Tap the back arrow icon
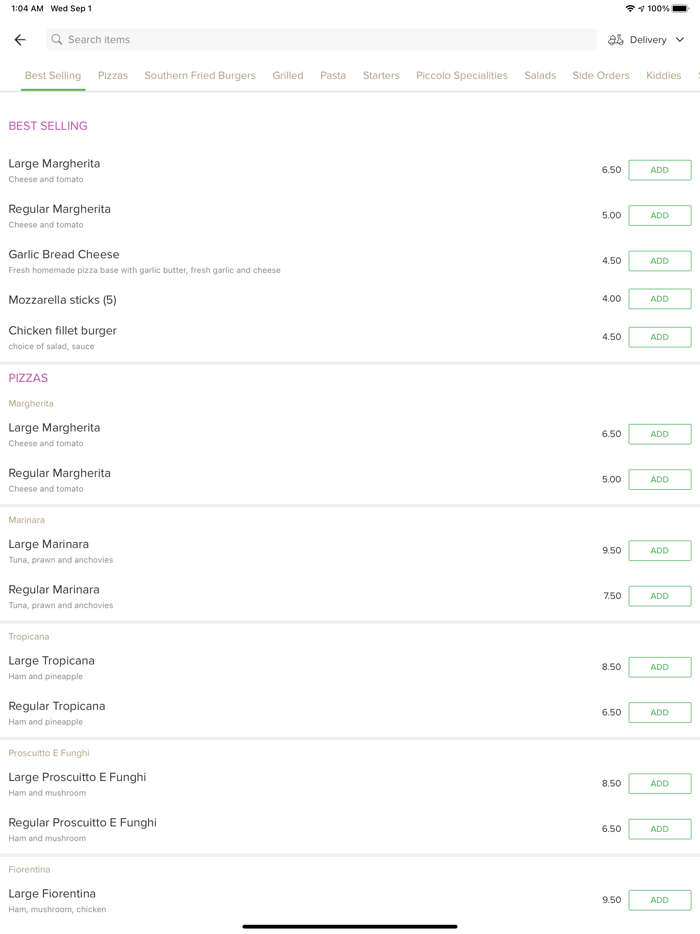The image size is (700, 934). click(20, 40)
